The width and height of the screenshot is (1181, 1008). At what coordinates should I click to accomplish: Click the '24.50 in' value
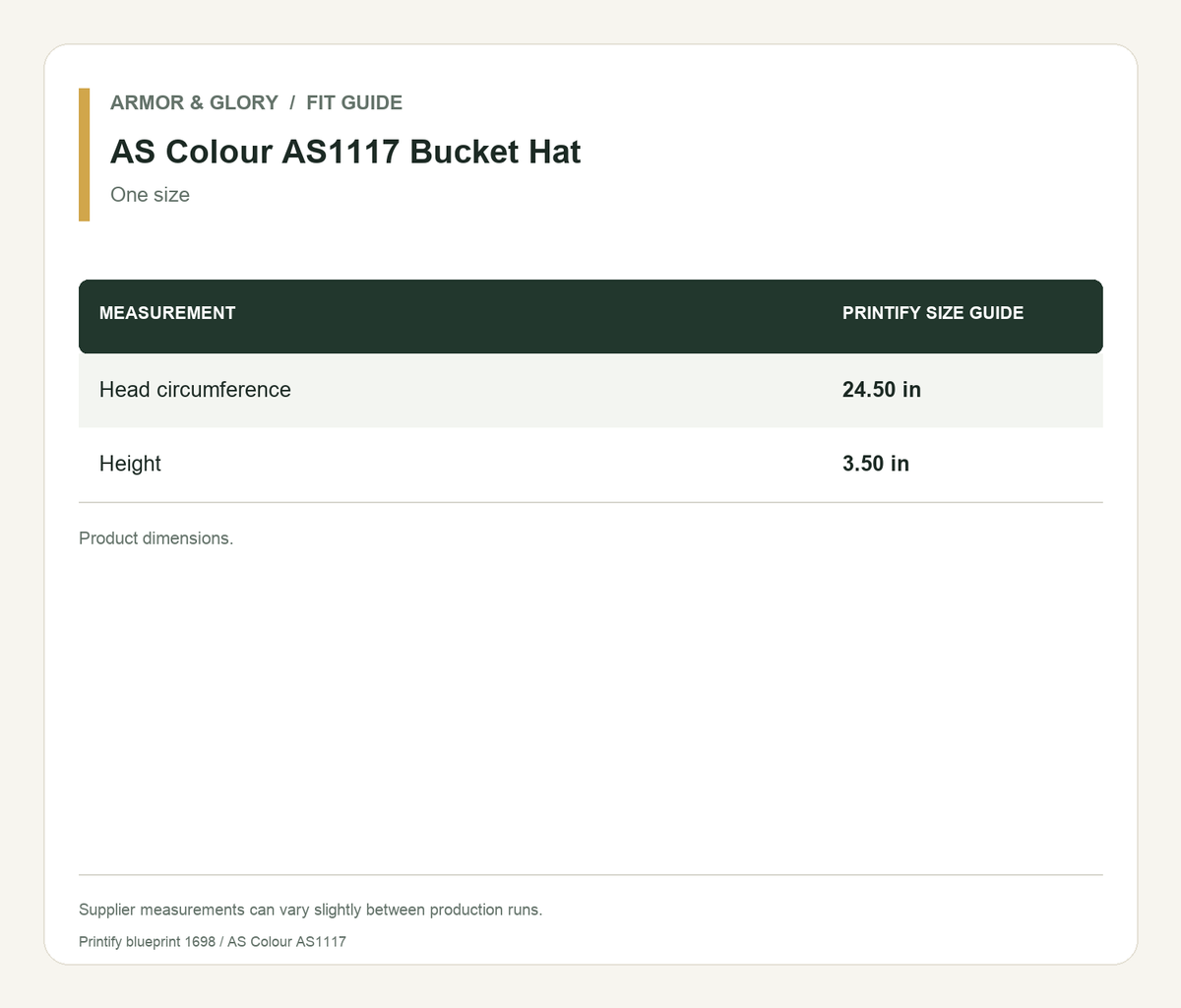tap(882, 390)
